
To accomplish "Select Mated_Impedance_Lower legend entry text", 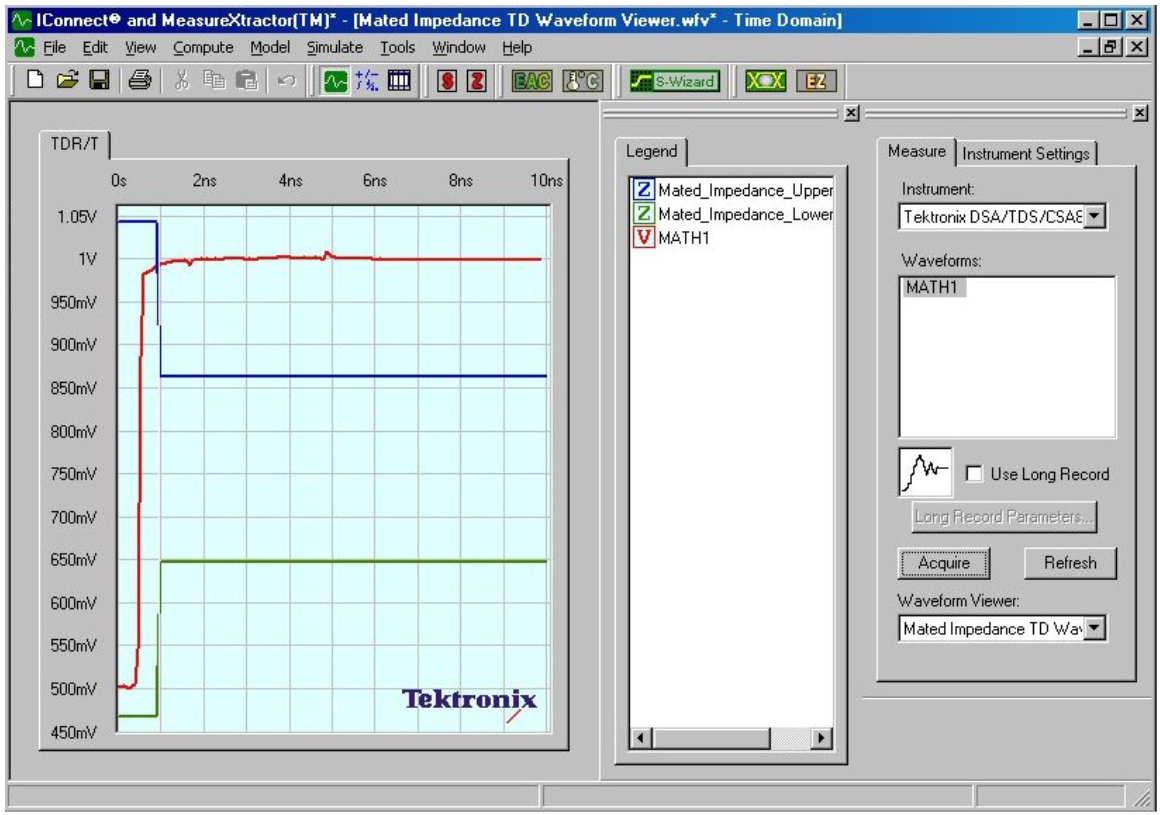I will [x=746, y=214].
